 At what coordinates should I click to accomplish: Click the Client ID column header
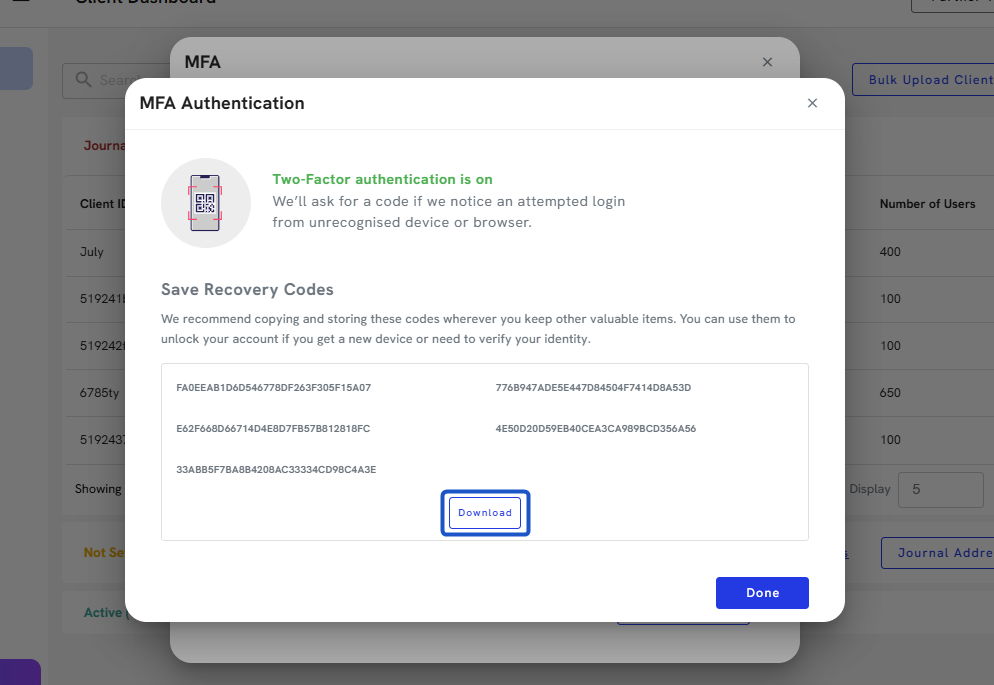pyautogui.click(x=102, y=204)
